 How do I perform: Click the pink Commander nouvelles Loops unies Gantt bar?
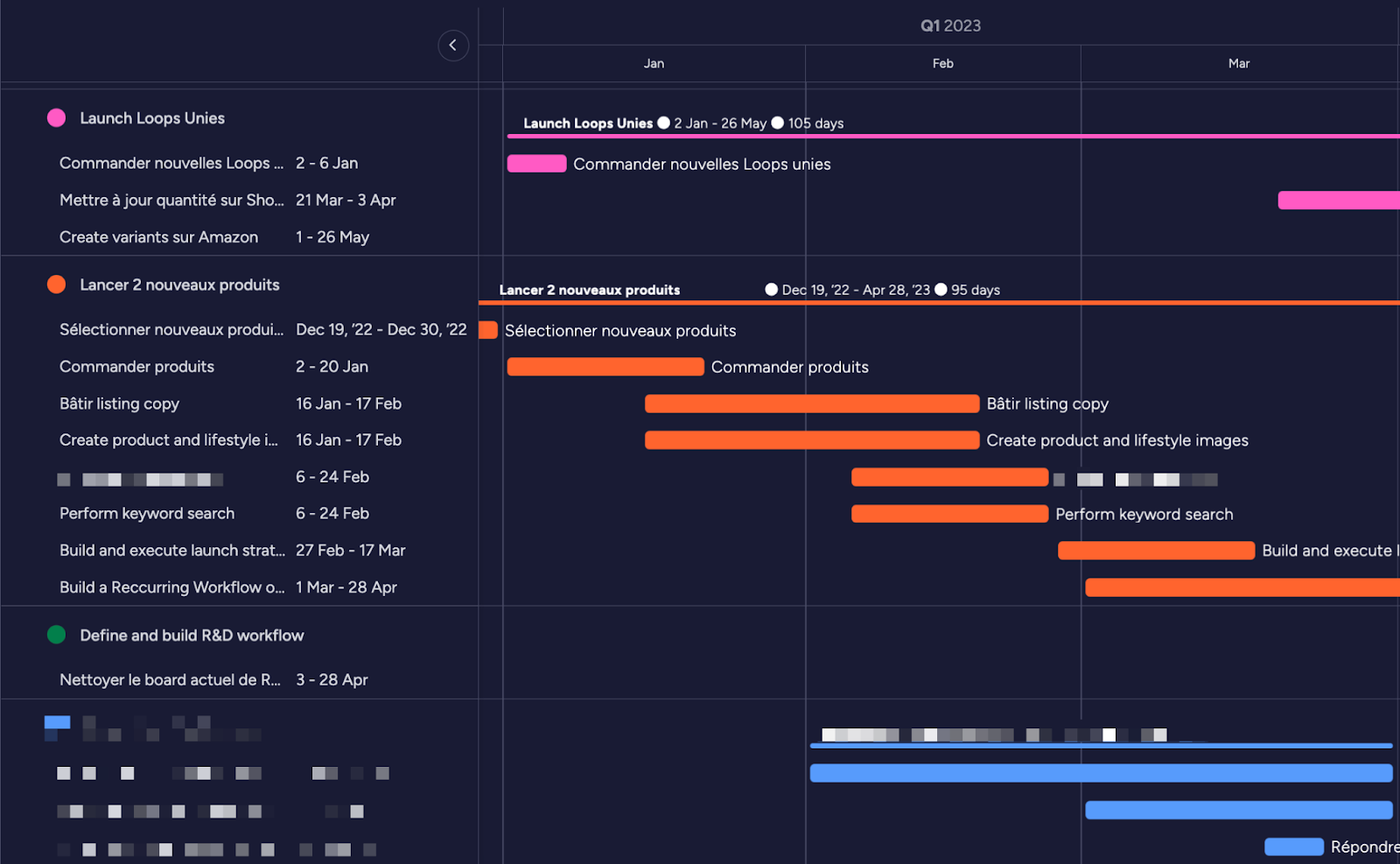point(536,164)
